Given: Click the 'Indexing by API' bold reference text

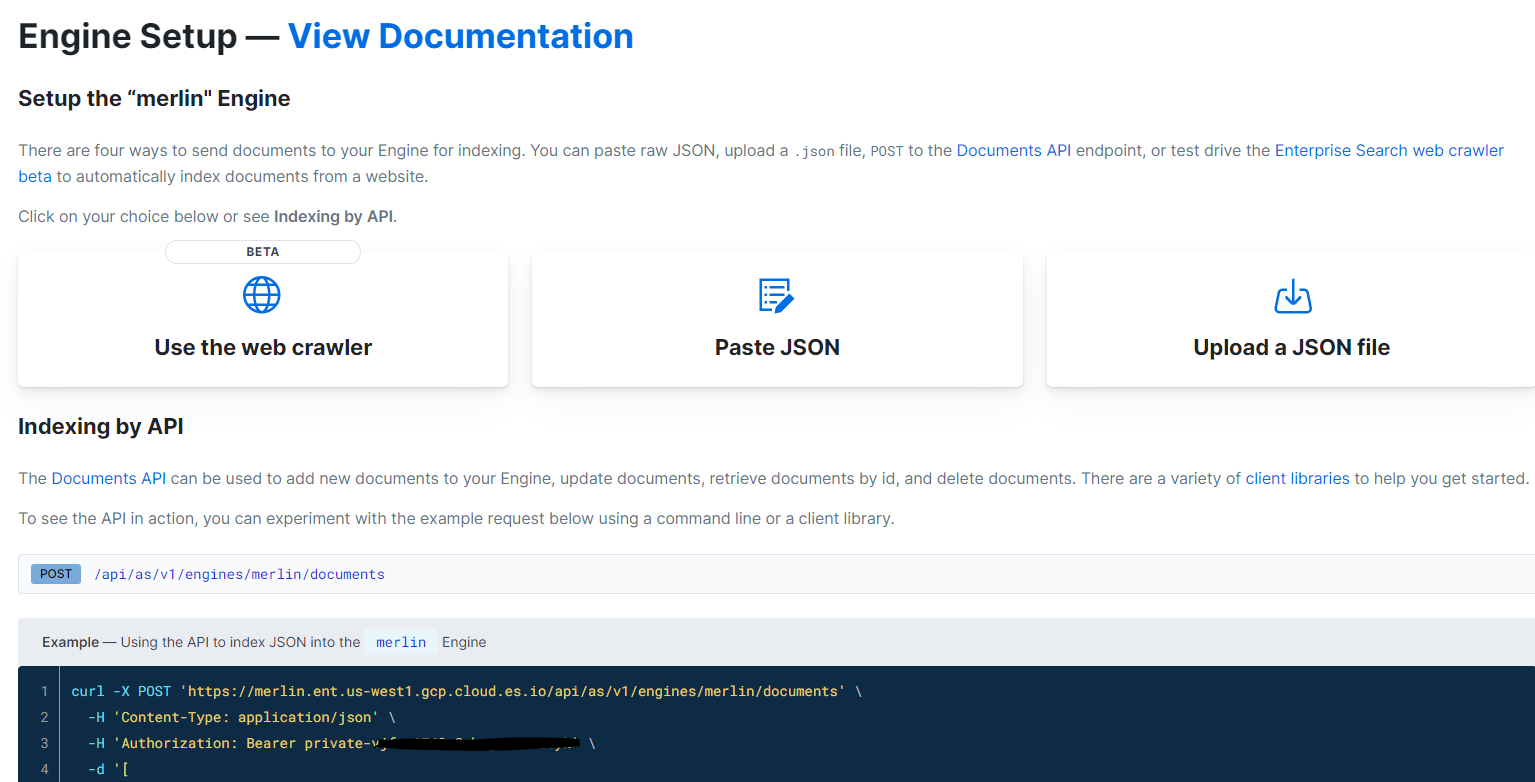Looking at the screenshot, I should pyautogui.click(x=333, y=216).
